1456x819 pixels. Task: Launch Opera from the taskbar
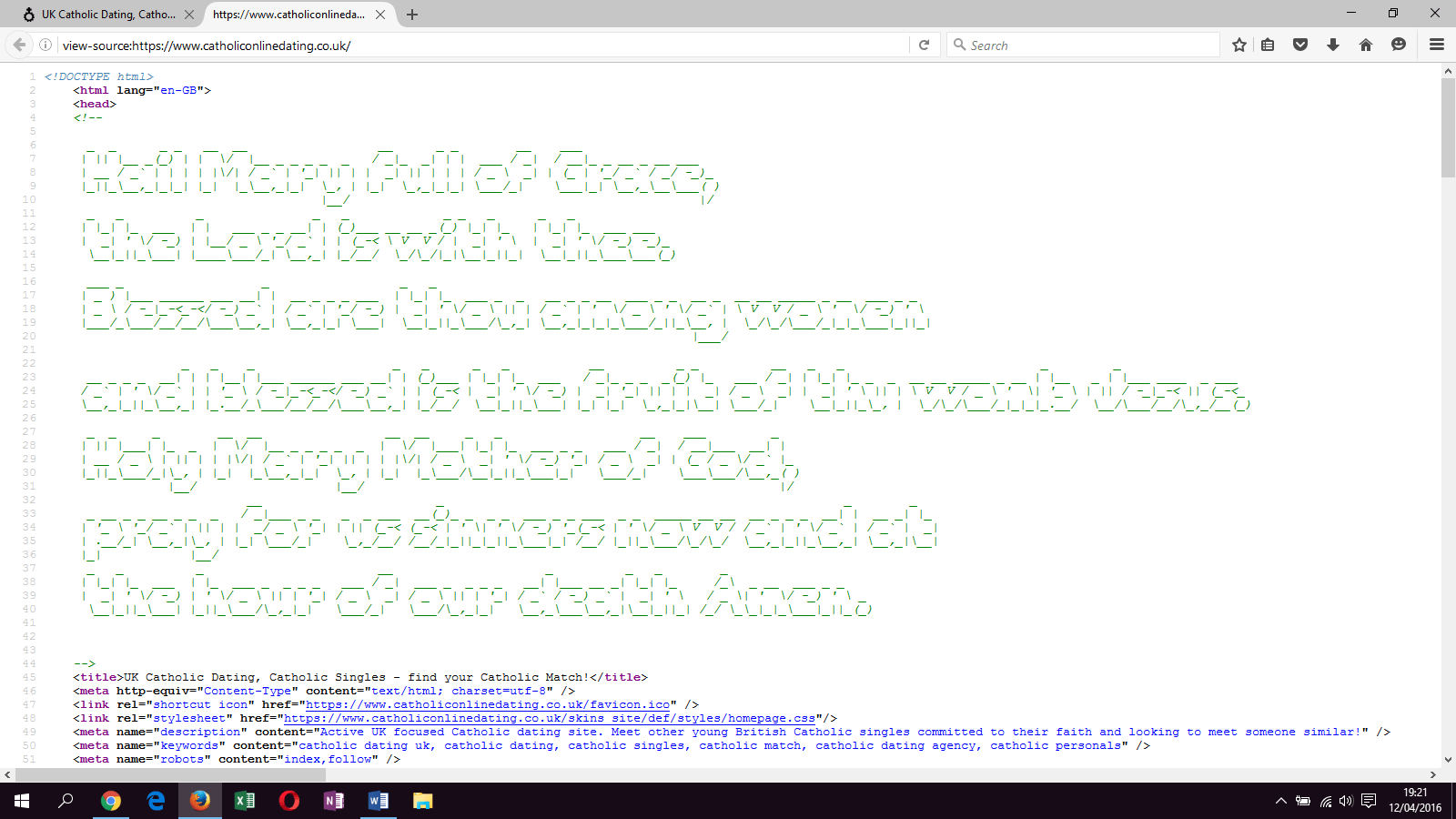coord(289,801)
